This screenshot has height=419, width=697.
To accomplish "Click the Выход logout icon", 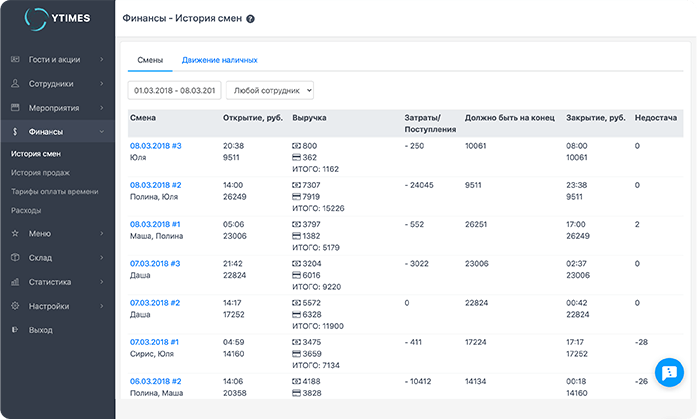I will point(15,330).
